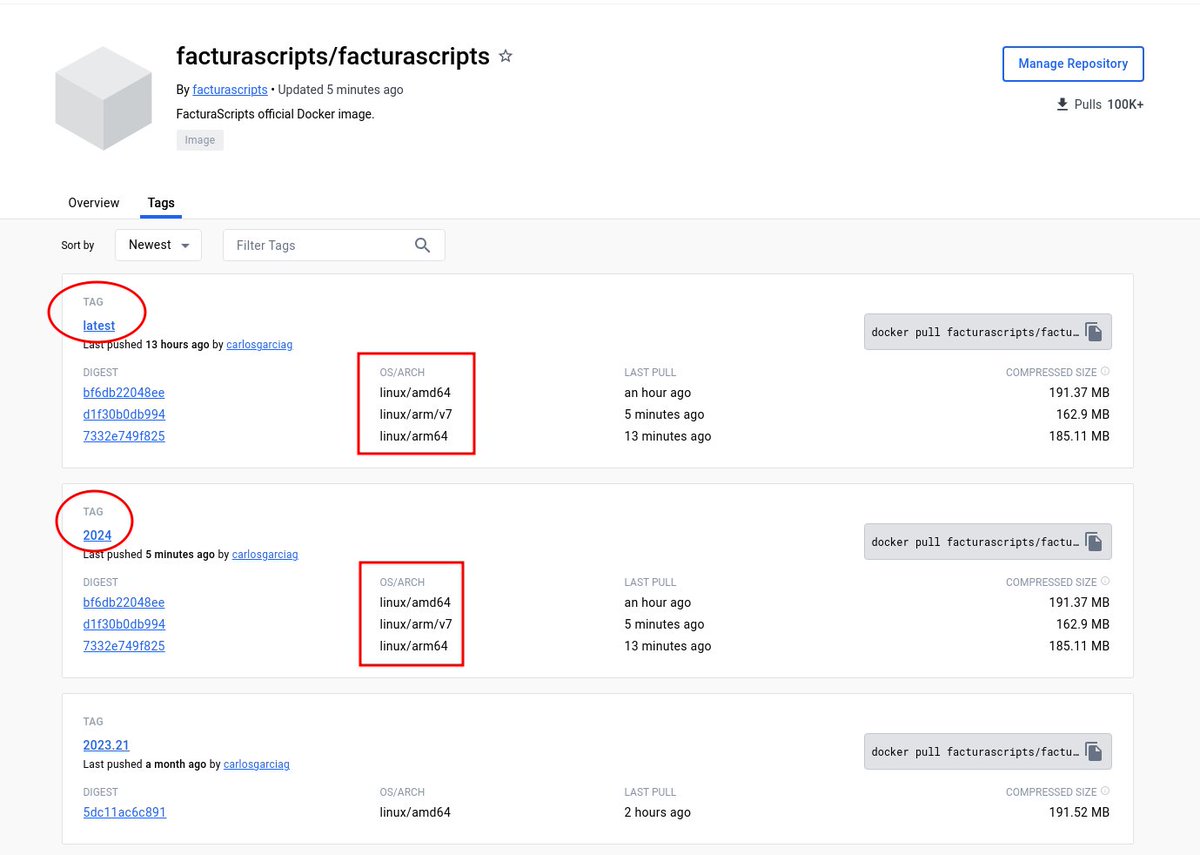Image resolution: width=1200 pixels, height=855 pixels.
Task: Click the 162.9 MB size under latest tag
Action: coord(1082,415)
